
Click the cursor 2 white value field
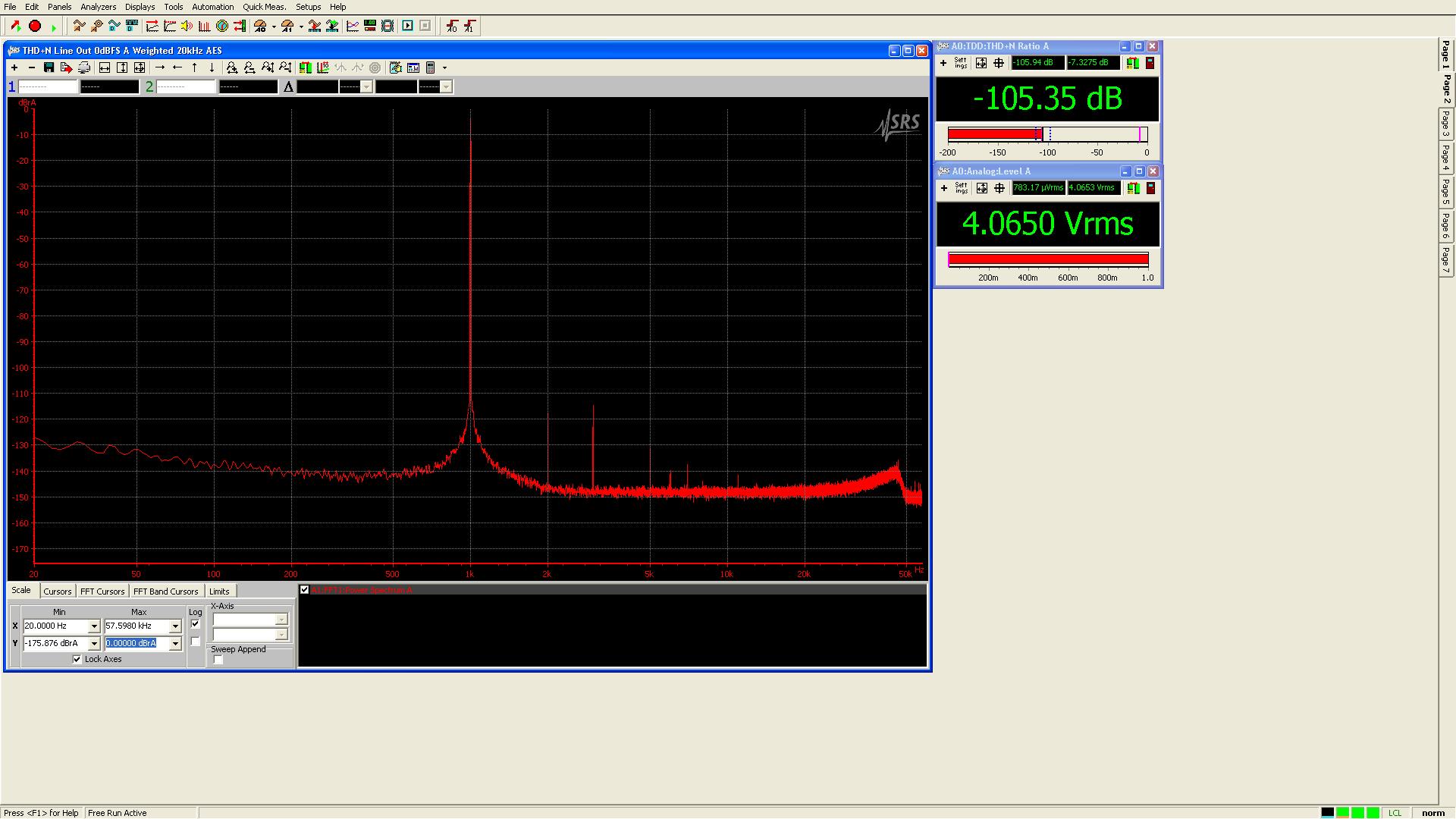[187, 87]
